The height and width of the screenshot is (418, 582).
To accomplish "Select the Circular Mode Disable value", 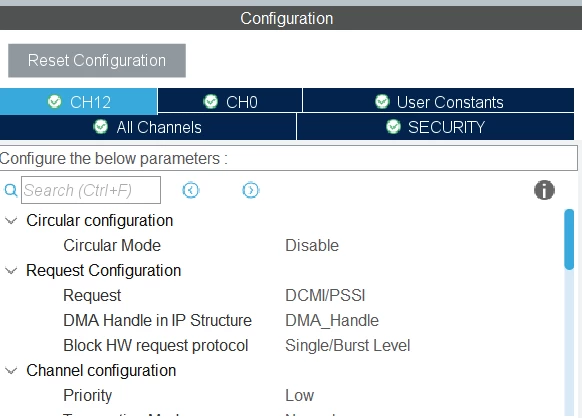I will coord(312,245).
